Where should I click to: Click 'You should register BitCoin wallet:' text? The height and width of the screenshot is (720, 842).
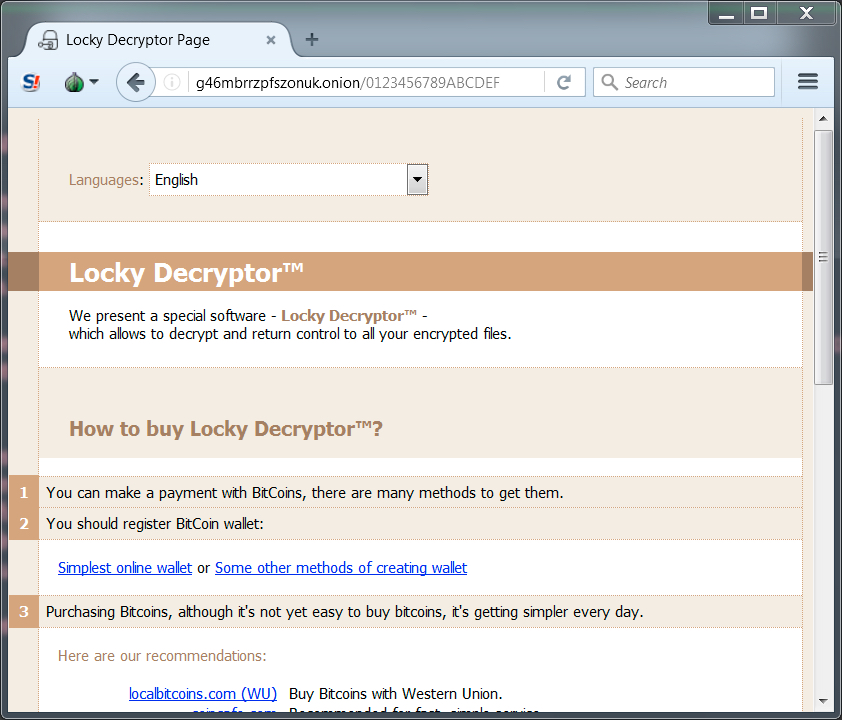(155, 523)
